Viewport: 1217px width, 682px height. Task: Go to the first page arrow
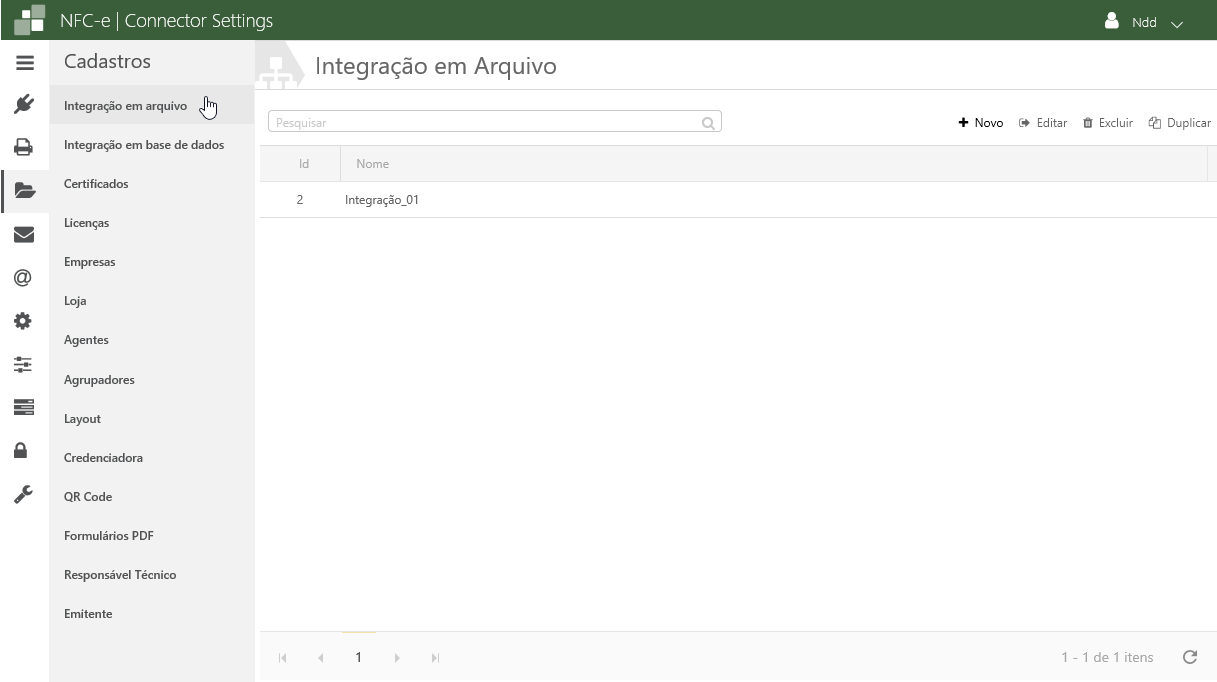283,658
